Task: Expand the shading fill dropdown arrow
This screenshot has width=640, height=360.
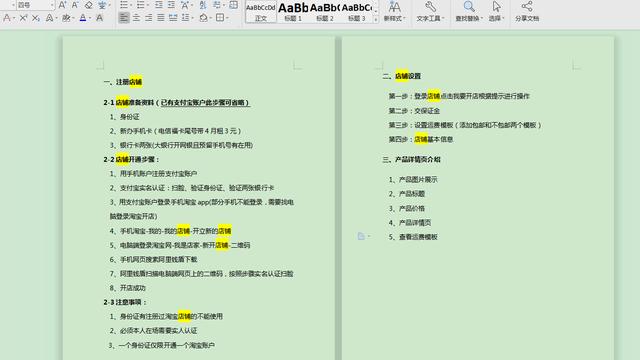Action: pyautogui.click(x=210, y=18)
